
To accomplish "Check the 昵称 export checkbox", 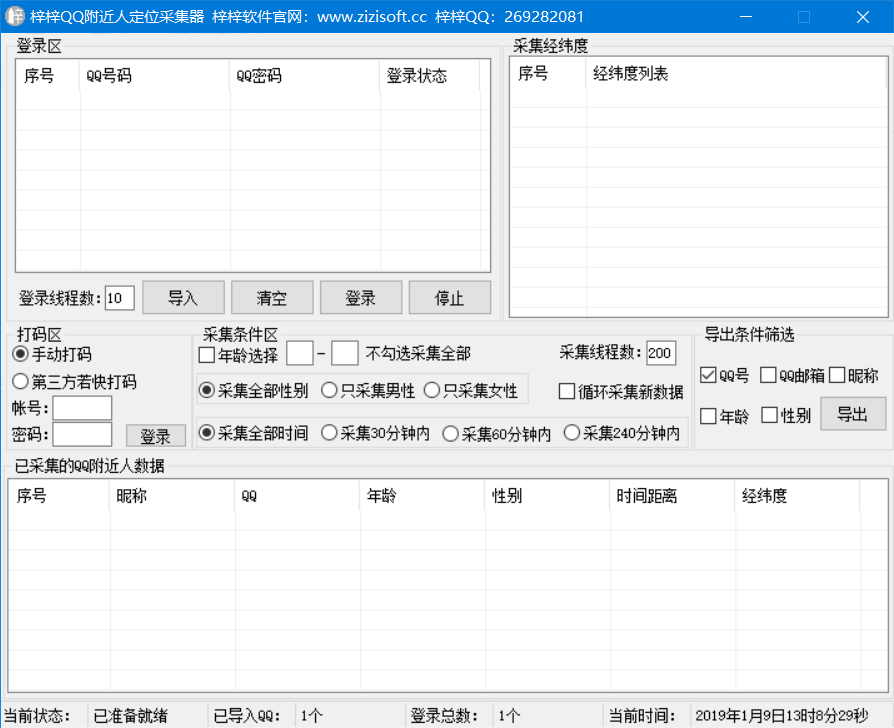I will point(837,376).
